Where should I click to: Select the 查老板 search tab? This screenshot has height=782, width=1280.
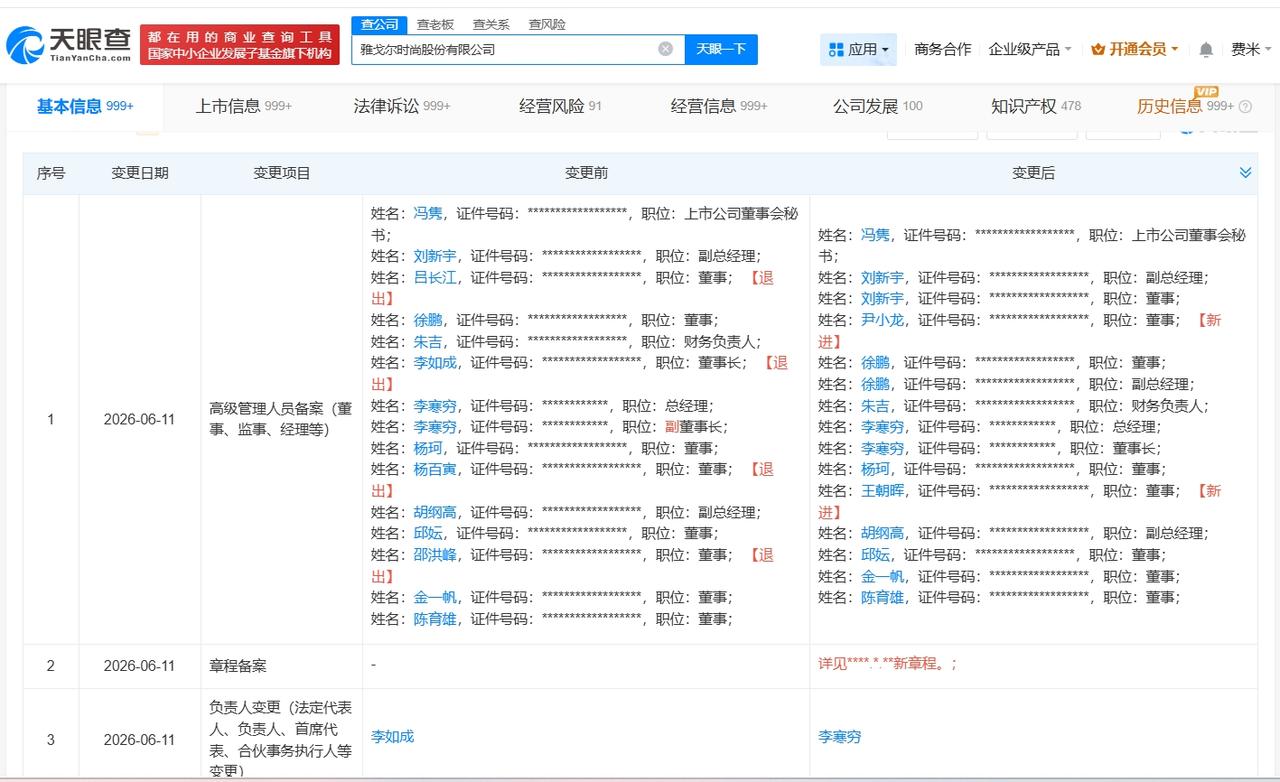(x=435, y=24)
